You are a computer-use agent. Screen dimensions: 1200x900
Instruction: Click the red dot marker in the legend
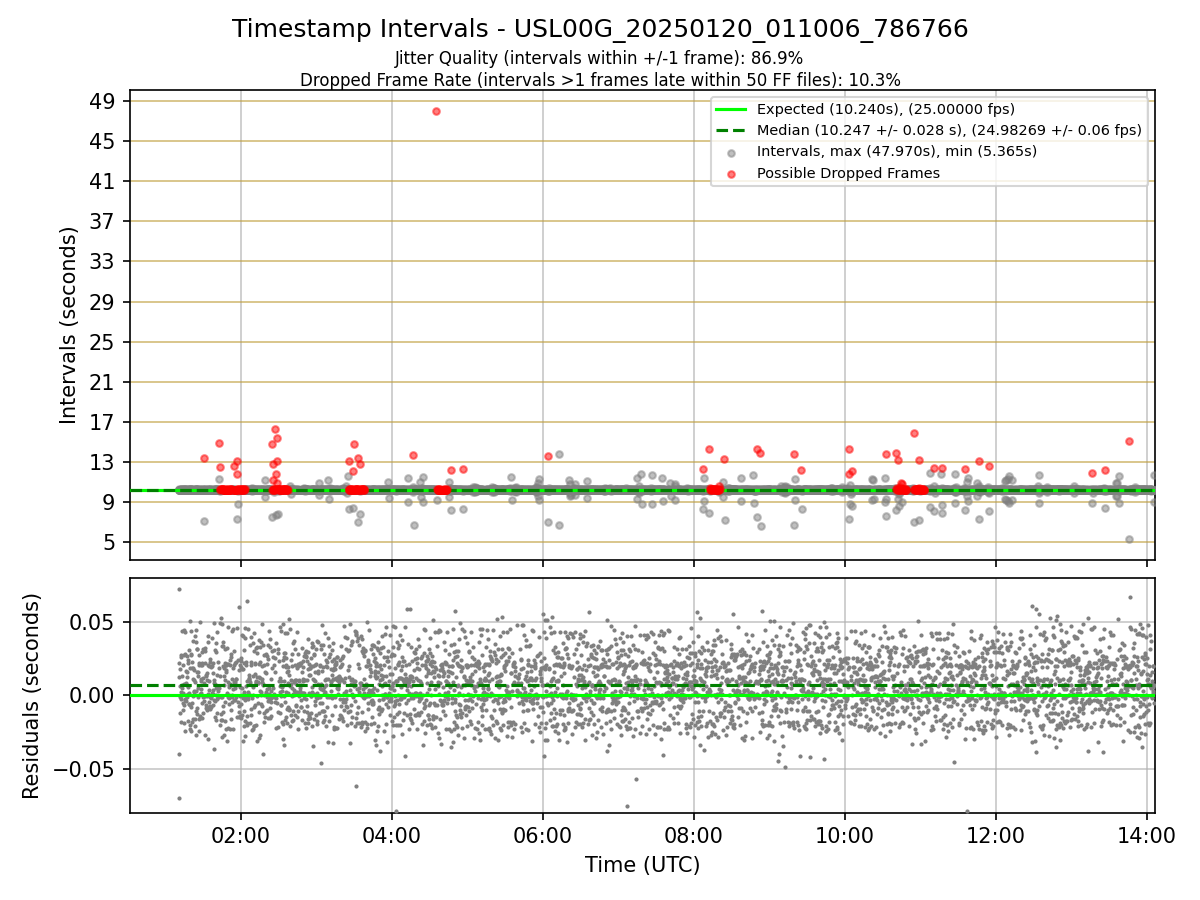pyautogui.click(x=731, y=174)
